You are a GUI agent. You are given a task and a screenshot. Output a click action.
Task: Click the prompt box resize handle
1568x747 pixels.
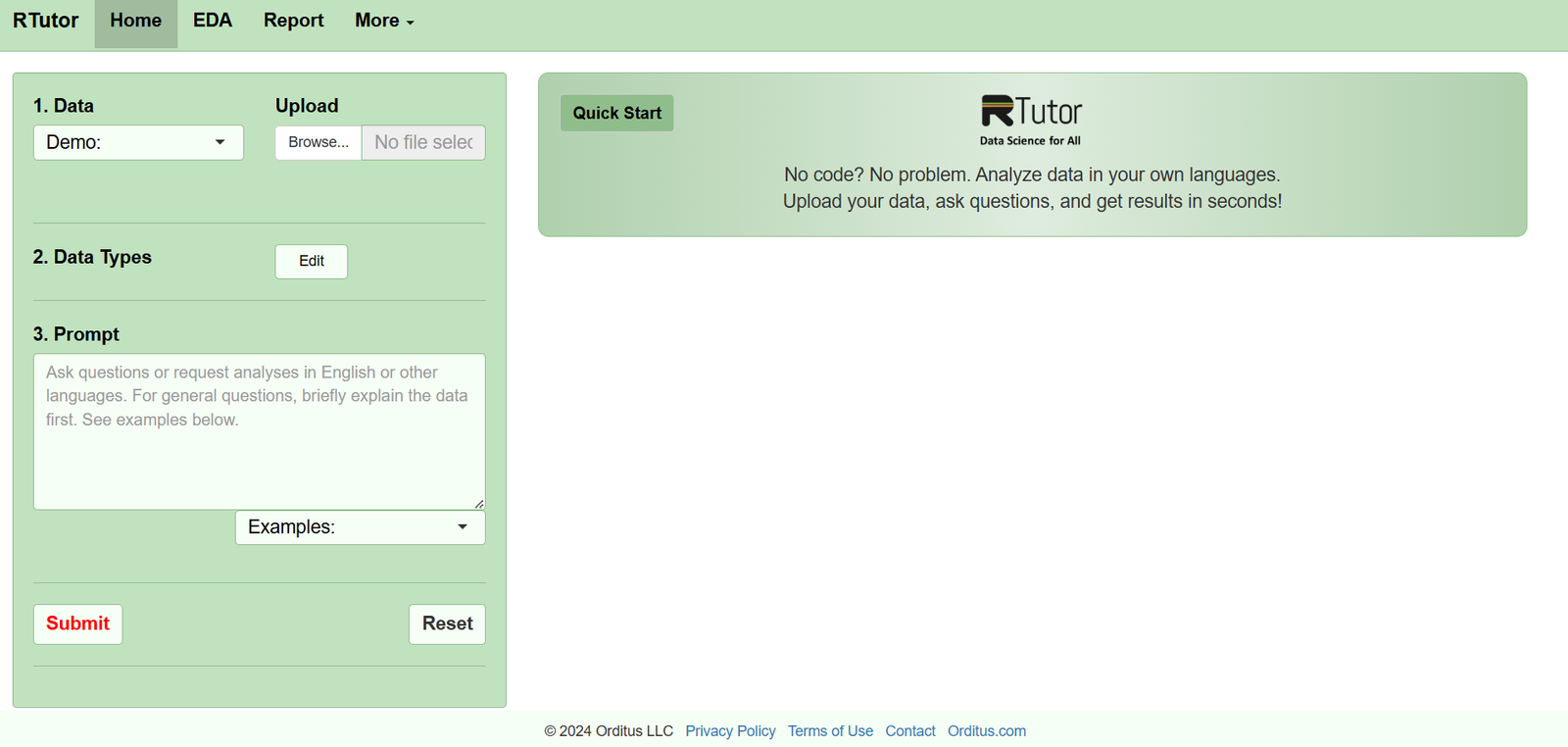[x=479, y=504]
